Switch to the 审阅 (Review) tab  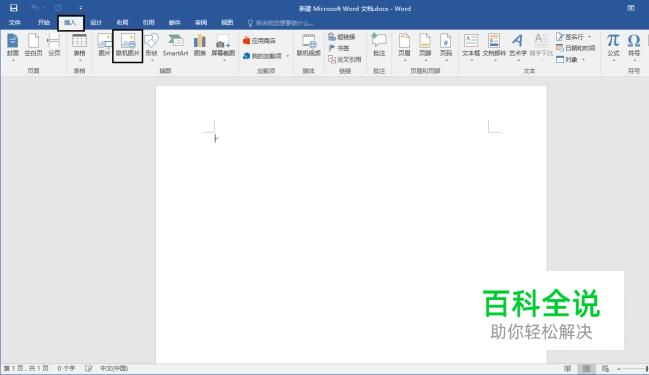click(201, 23)
